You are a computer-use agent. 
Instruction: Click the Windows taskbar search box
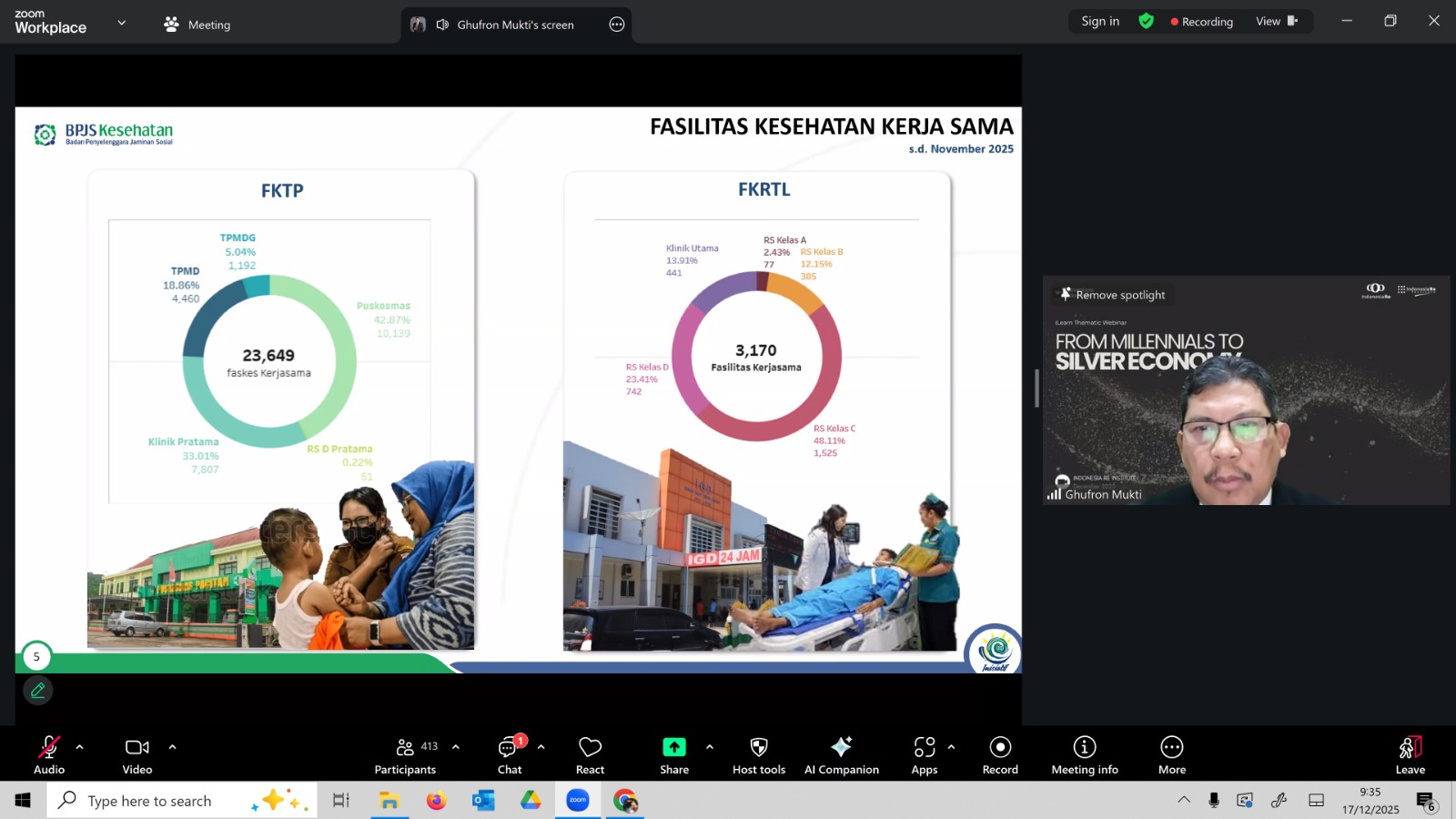(150, 801)
